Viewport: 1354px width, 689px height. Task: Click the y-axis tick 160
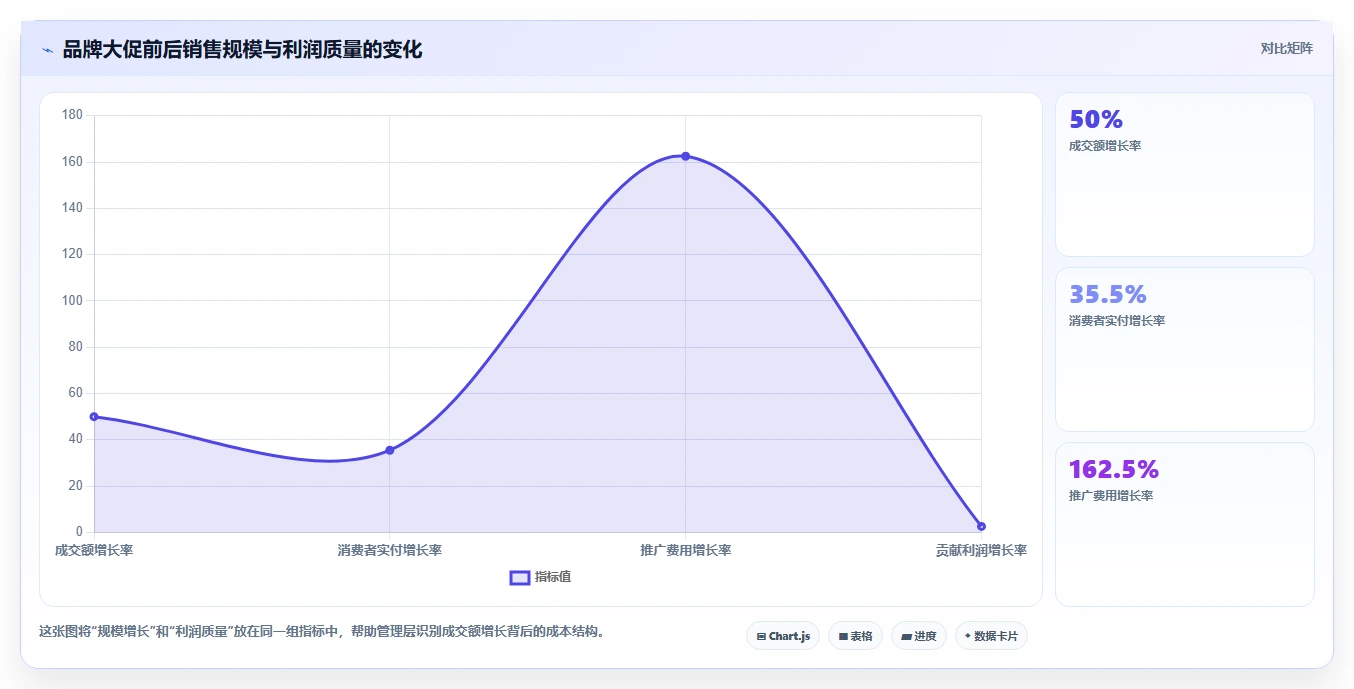(x=72, y=162)
